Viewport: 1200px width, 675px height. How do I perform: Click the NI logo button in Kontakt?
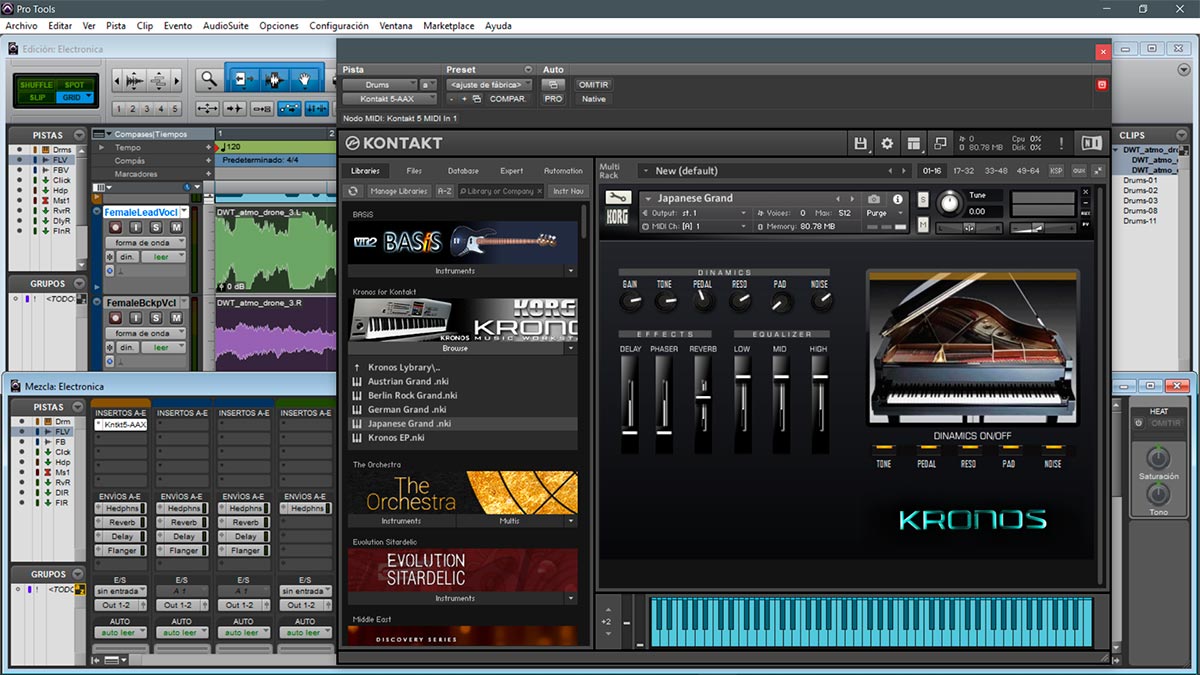coord(1091,144)
